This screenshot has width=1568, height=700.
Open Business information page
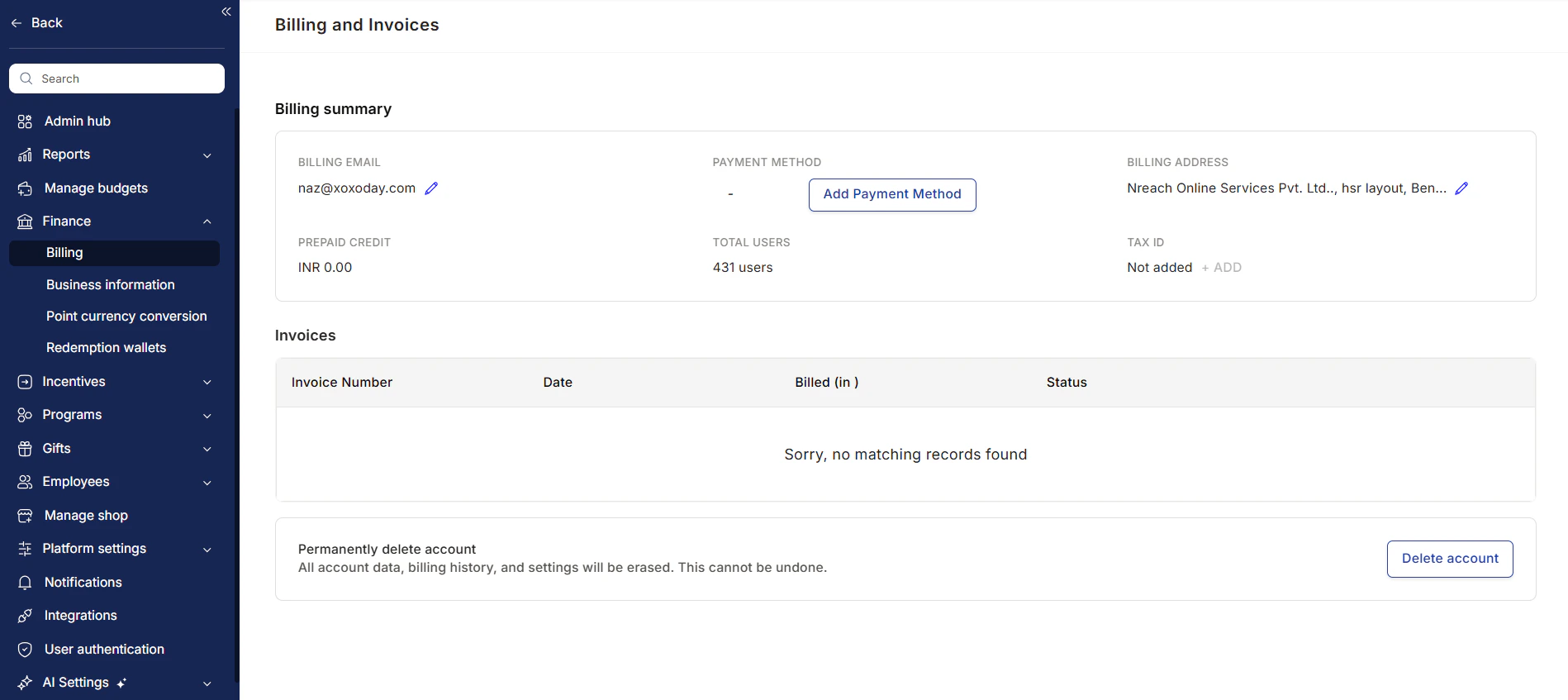(x=111, y=284)
